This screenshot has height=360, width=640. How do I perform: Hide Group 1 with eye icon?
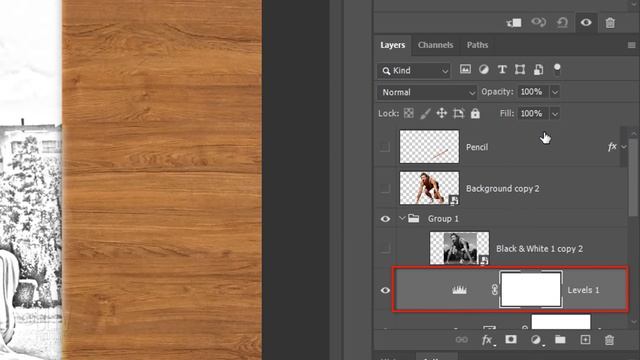[x=385, y=219]
